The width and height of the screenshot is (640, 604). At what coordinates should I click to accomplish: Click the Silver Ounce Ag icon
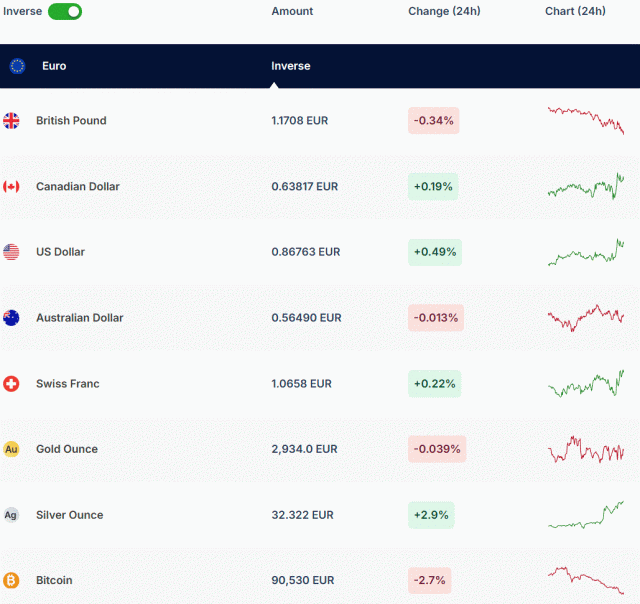click(x=11, y=515)
